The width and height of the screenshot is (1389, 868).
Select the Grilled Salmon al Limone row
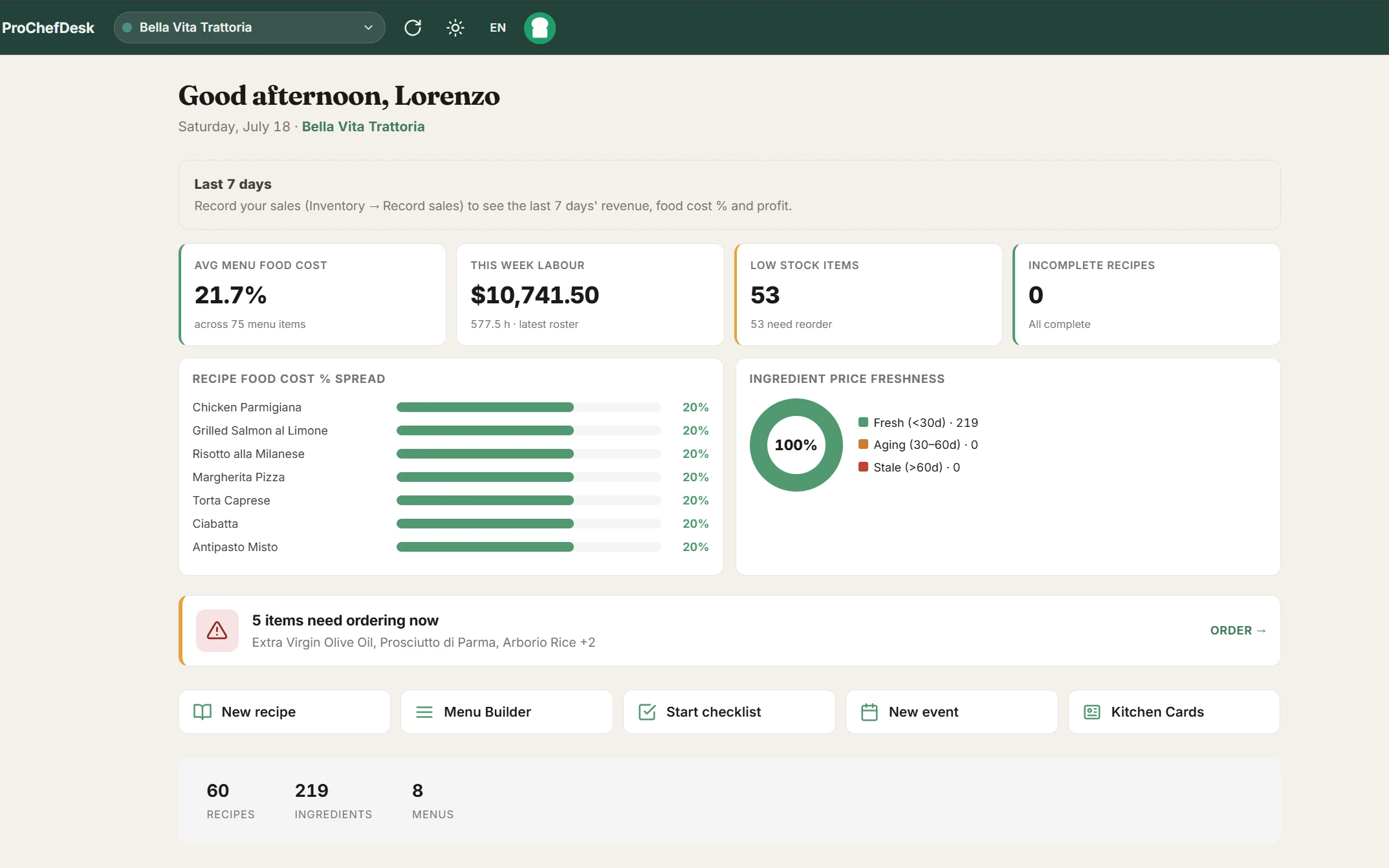click(x=450, y=431)
